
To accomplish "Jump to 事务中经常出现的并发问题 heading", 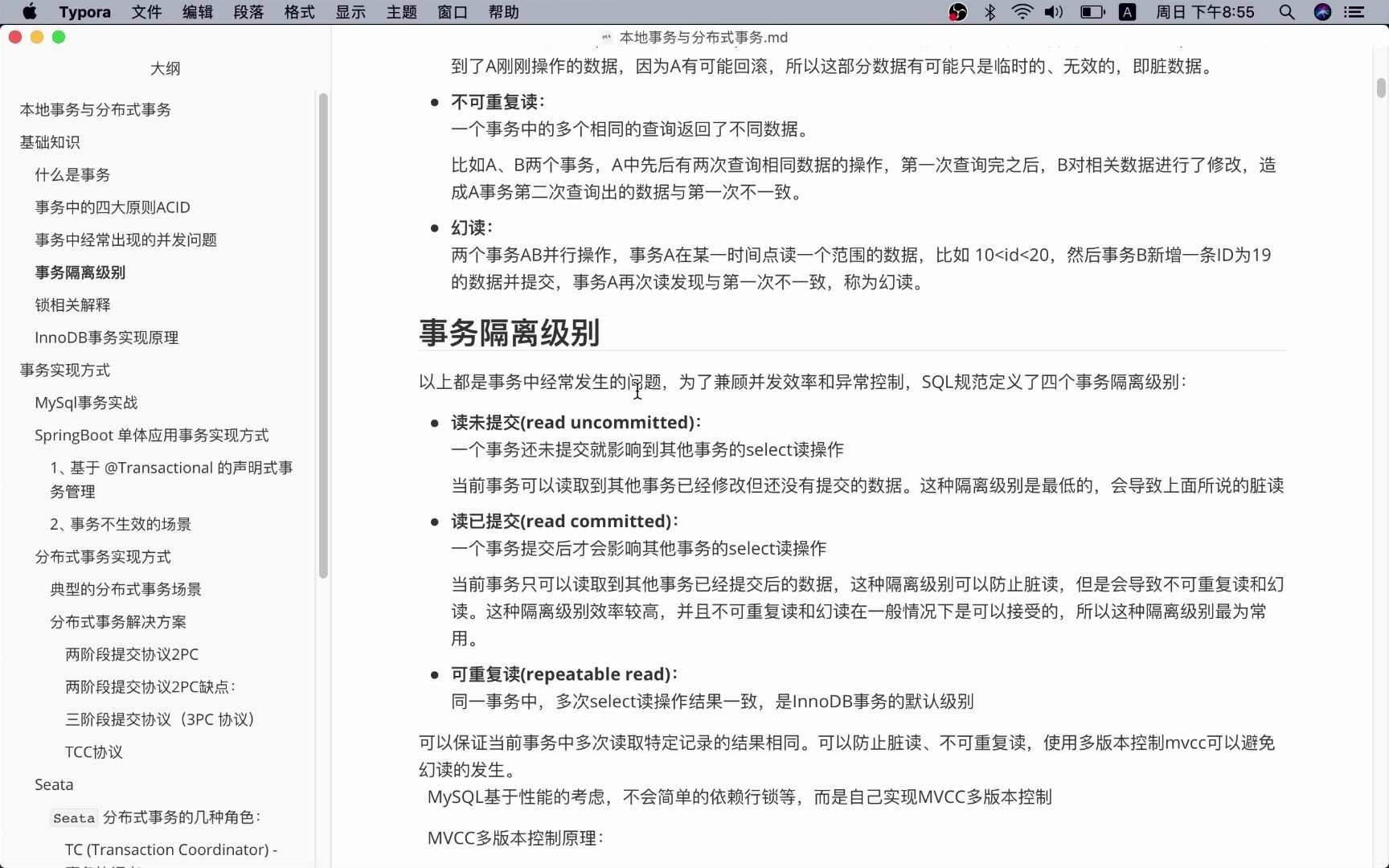I will 126,240.
